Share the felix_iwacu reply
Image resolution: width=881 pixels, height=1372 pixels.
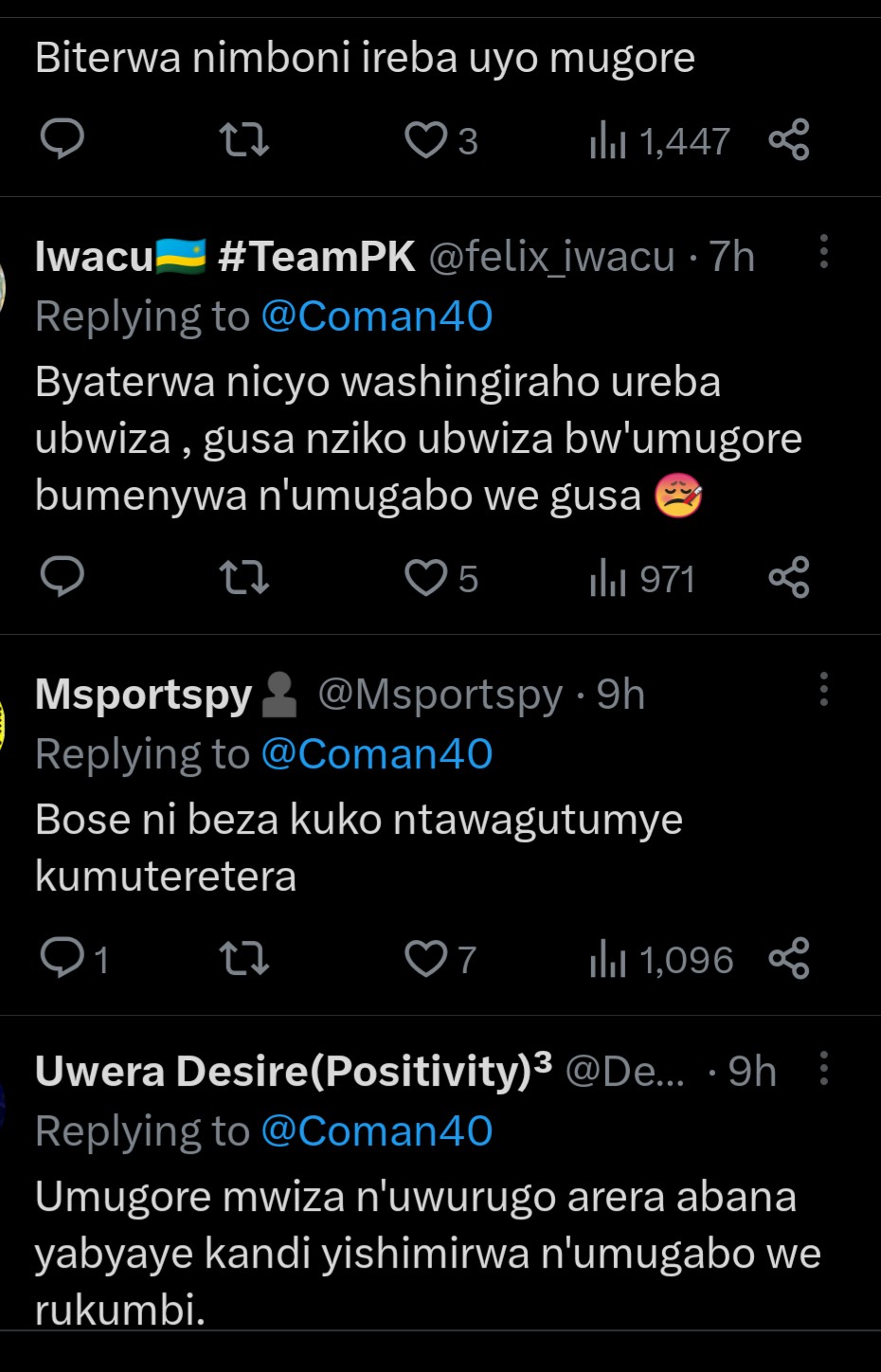point(789,578)
